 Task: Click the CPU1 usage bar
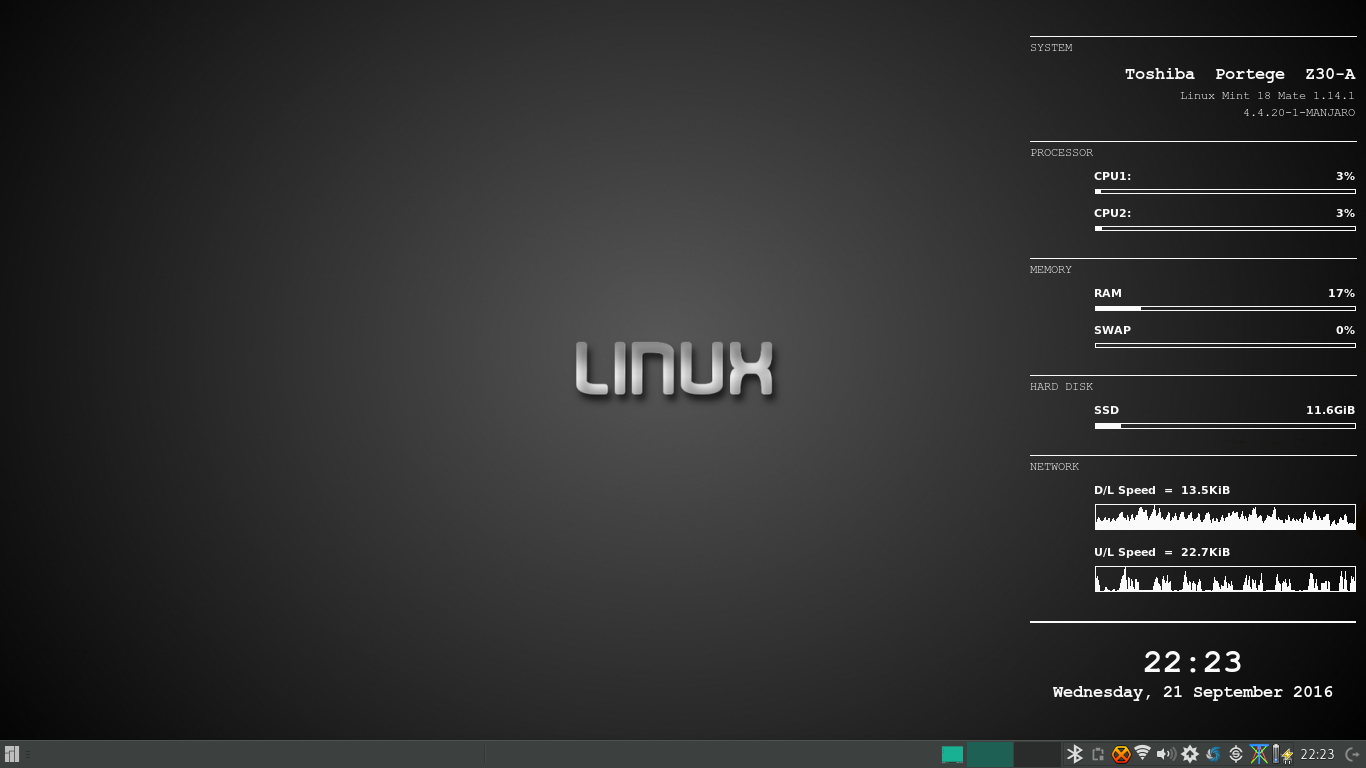tap(1225, 191)
